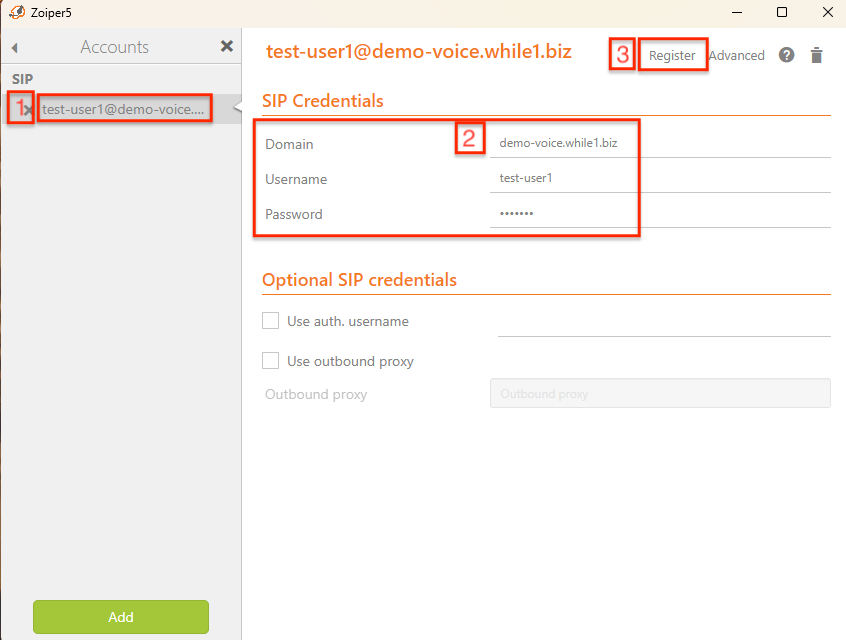This screenshot has width=846, height=640.
Task: Click the Zoiper5 logo in title bar
Action: (x=17, y=13)
